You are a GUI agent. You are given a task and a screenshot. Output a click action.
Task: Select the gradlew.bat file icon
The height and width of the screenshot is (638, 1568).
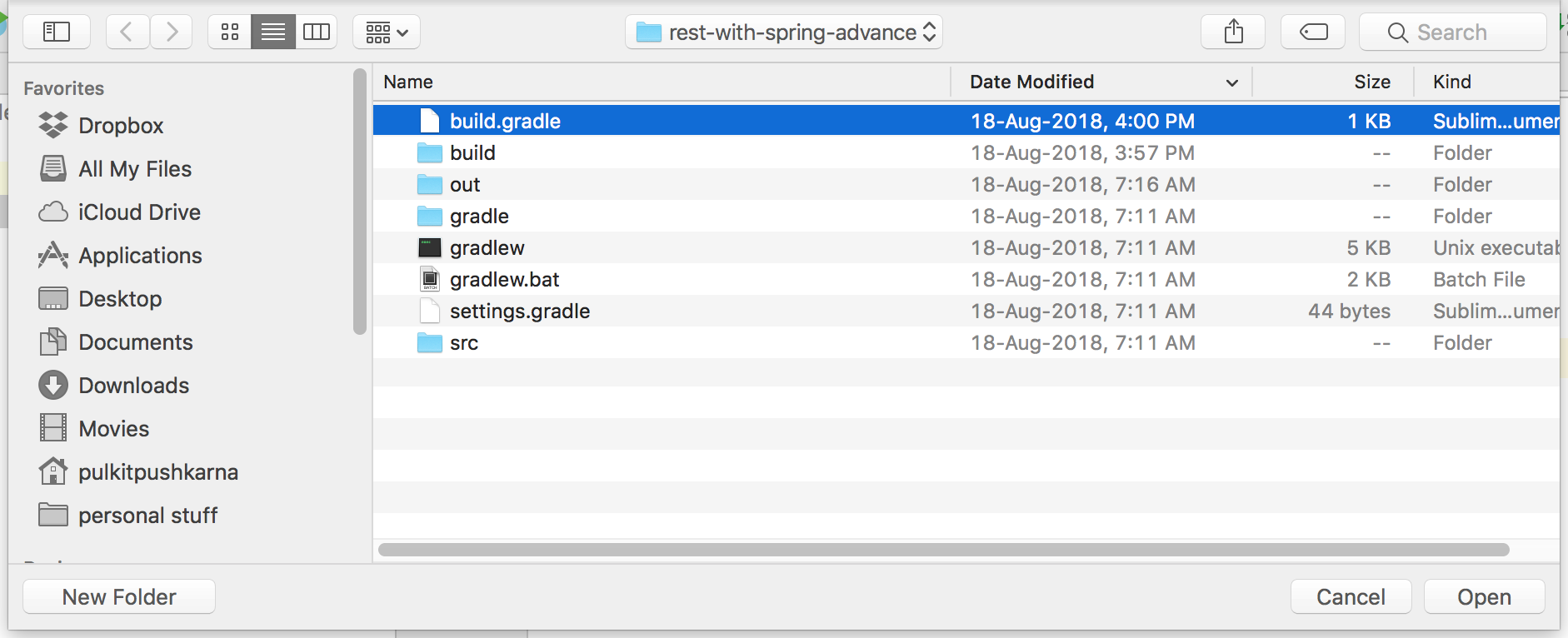coord(430,279)
